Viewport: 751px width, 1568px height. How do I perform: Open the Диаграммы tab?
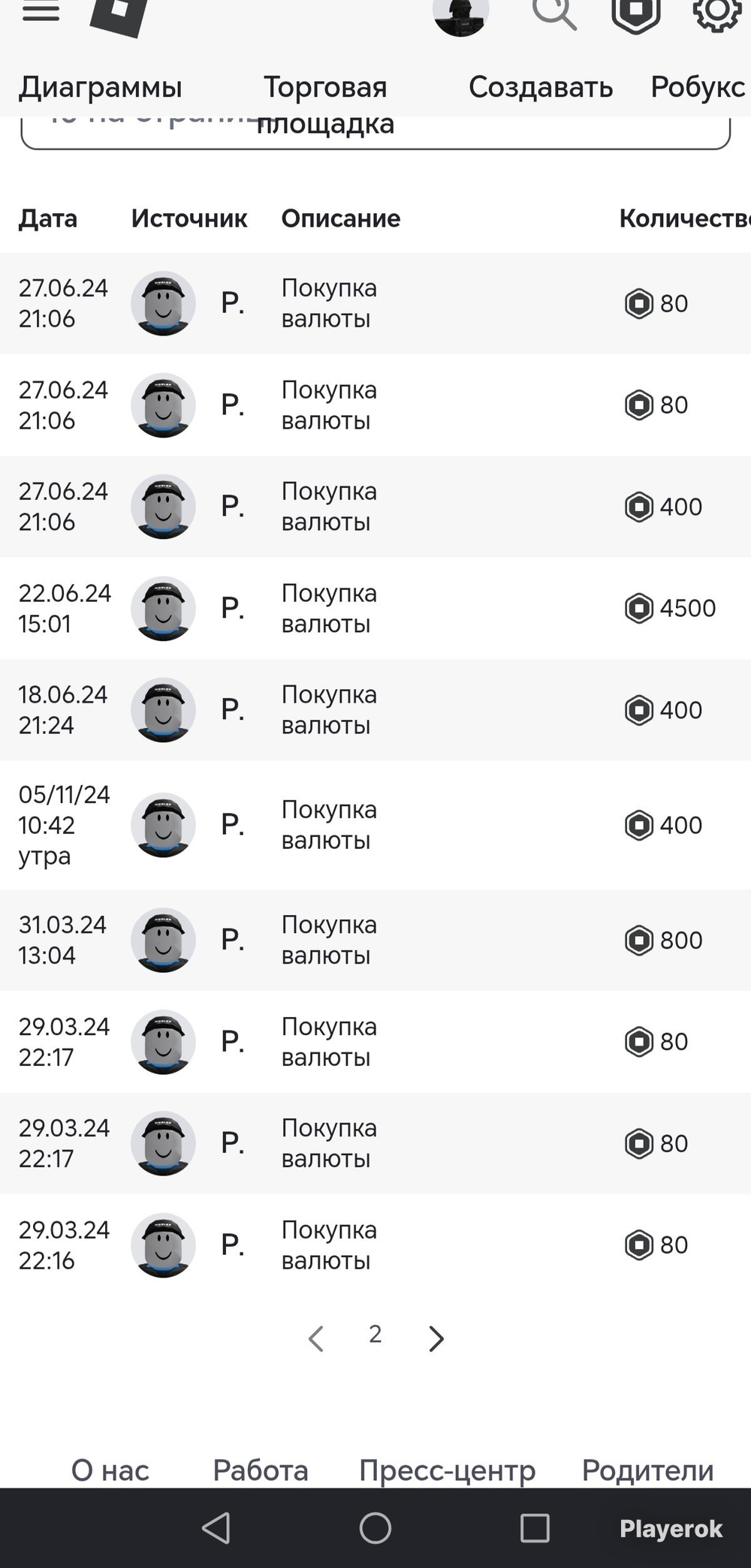pyautogui.click(x=101, y=87)
